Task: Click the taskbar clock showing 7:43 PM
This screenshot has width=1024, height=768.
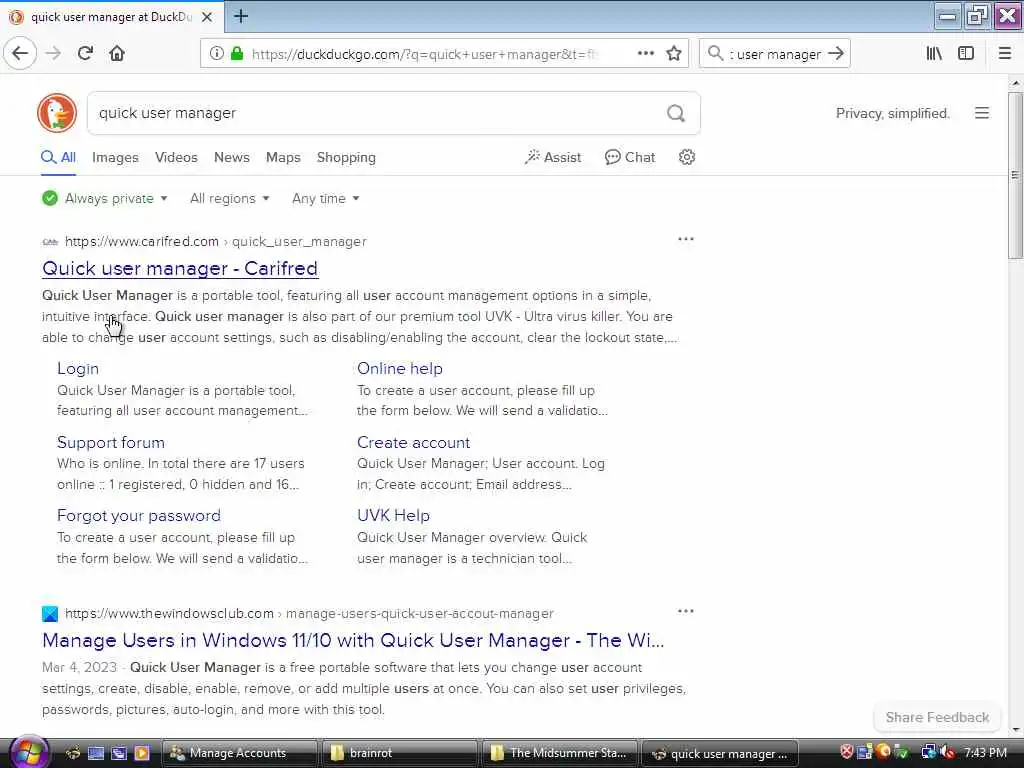Action: [x=985, y=753]
